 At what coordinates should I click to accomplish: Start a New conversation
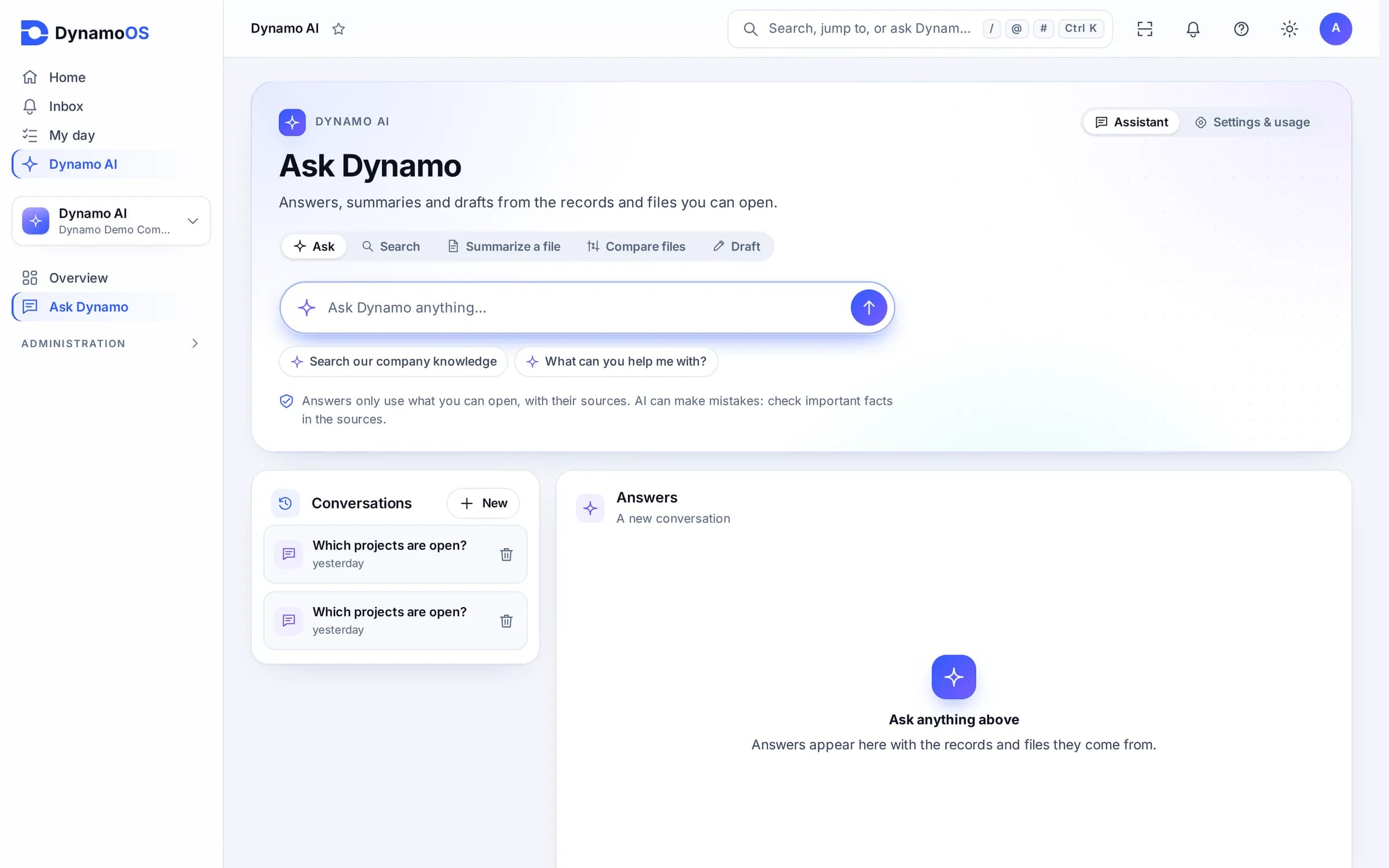483,503
